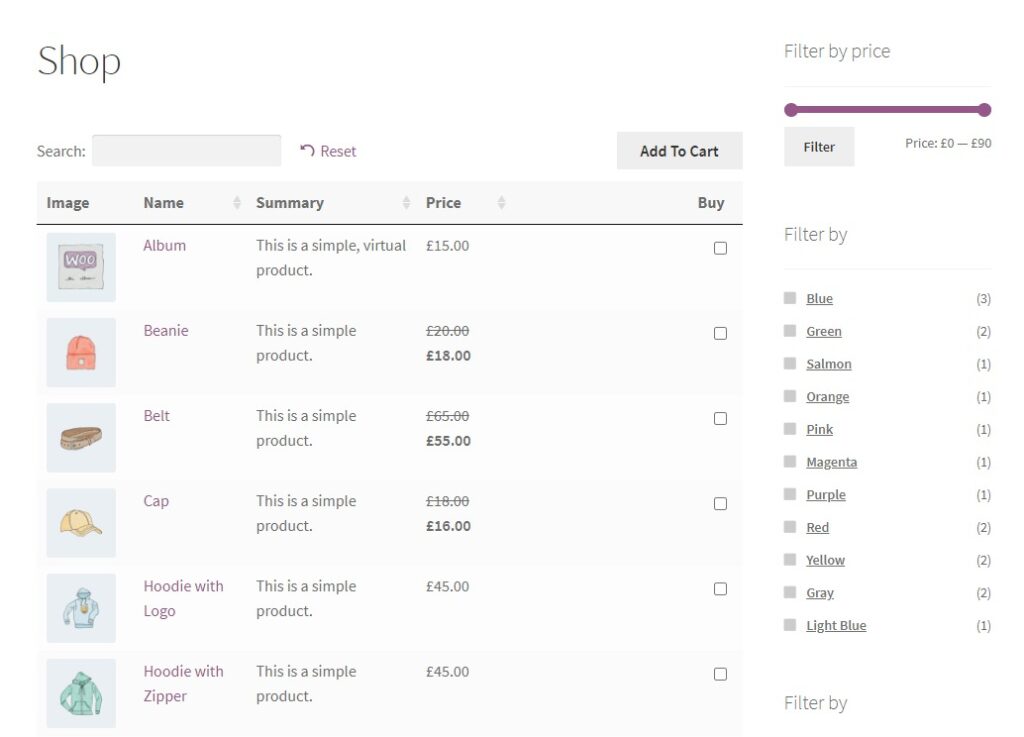This screenshot has height=737, width=1024.
Task: Select the Light Blue color filter link
Action: tap(836, 625)
